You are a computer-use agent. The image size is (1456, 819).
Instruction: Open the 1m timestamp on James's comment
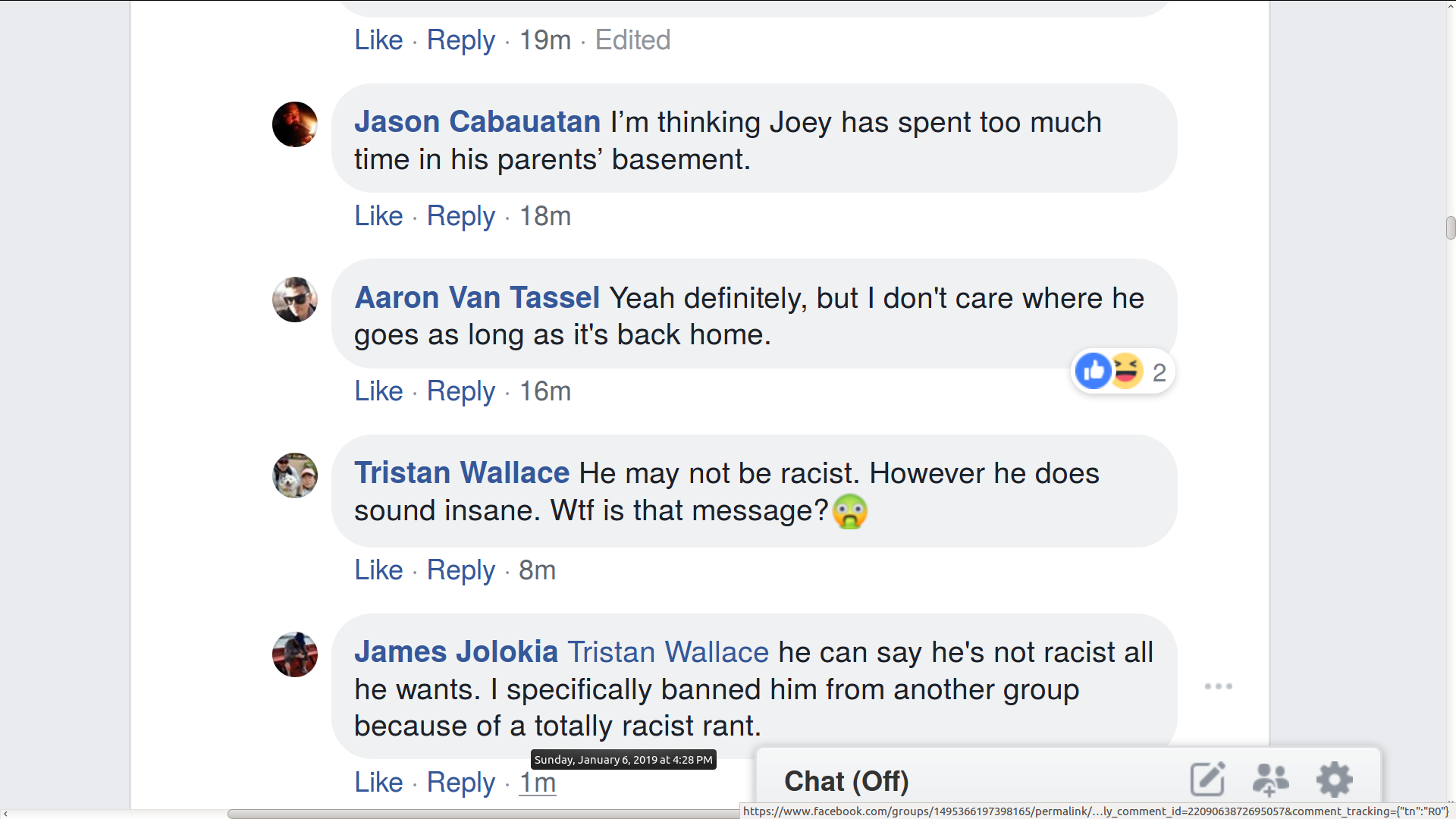click(x=537, y=783)
